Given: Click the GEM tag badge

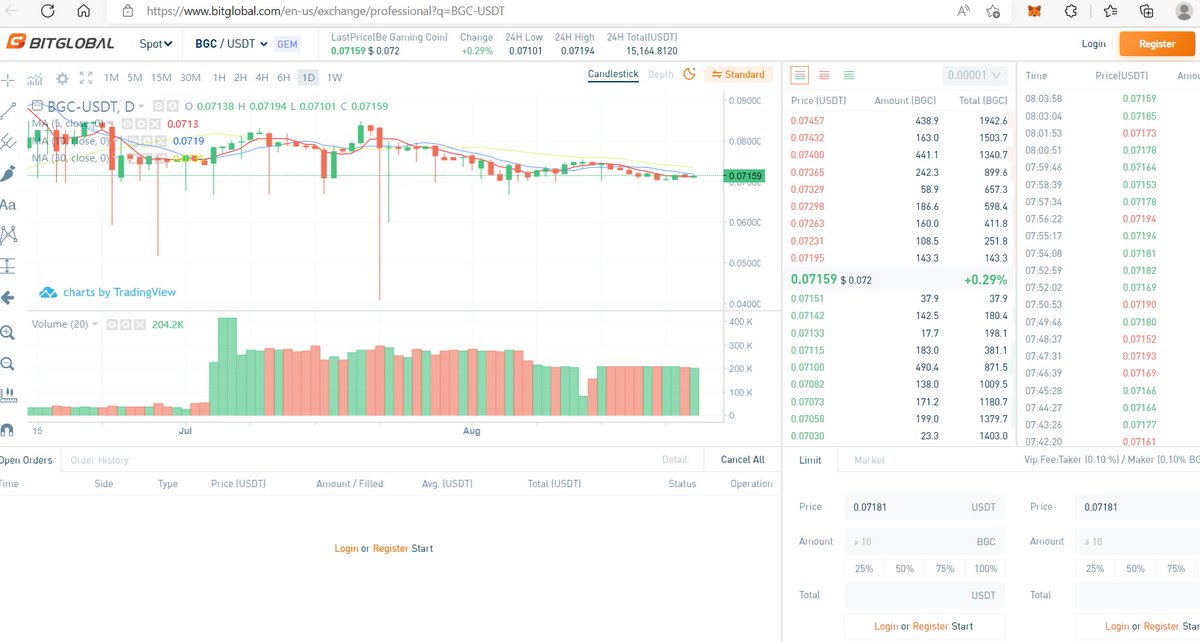Looking at the screenshot, I should [287, 44].
